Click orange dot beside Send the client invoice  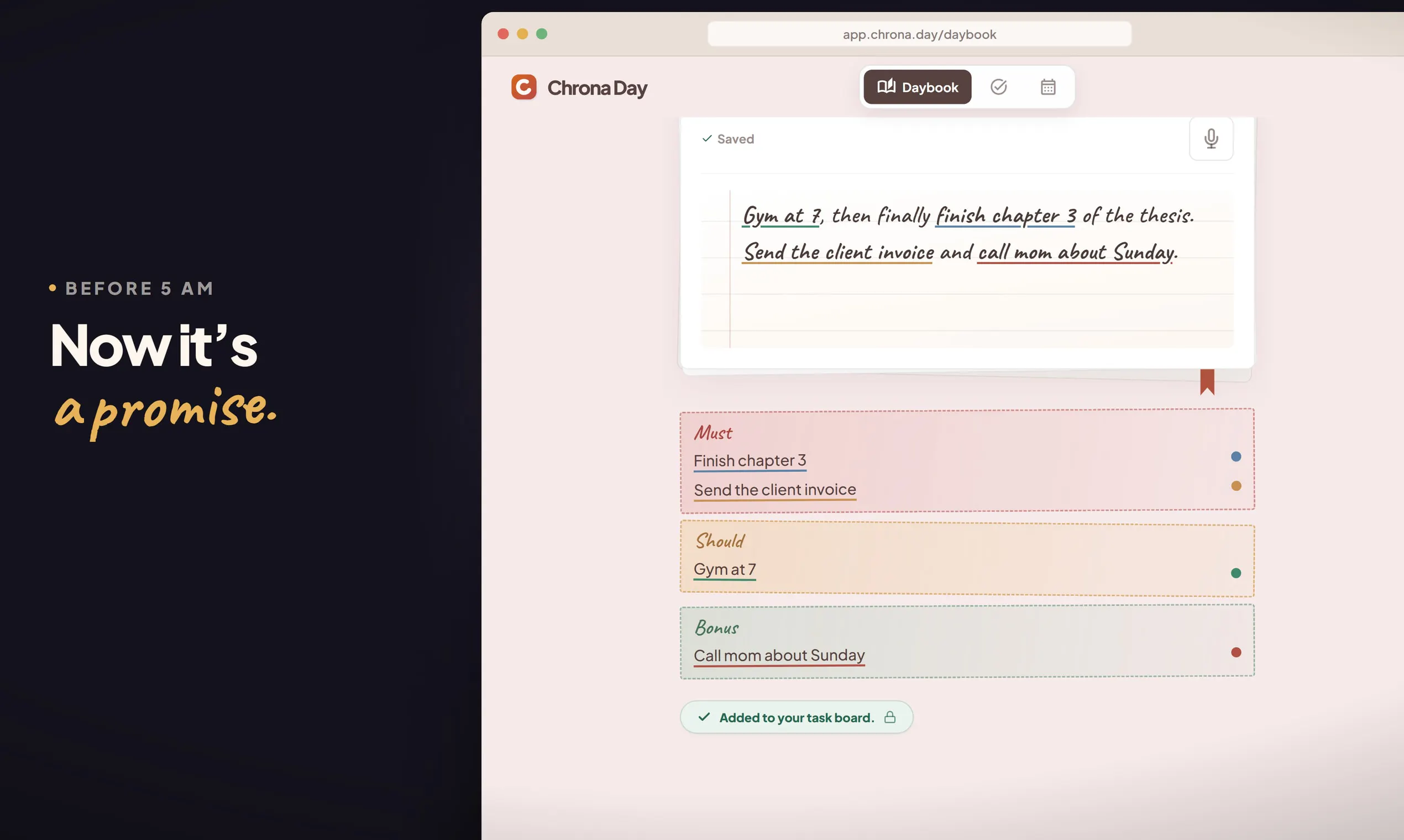pyautogui.click(x=1236, y=486)
